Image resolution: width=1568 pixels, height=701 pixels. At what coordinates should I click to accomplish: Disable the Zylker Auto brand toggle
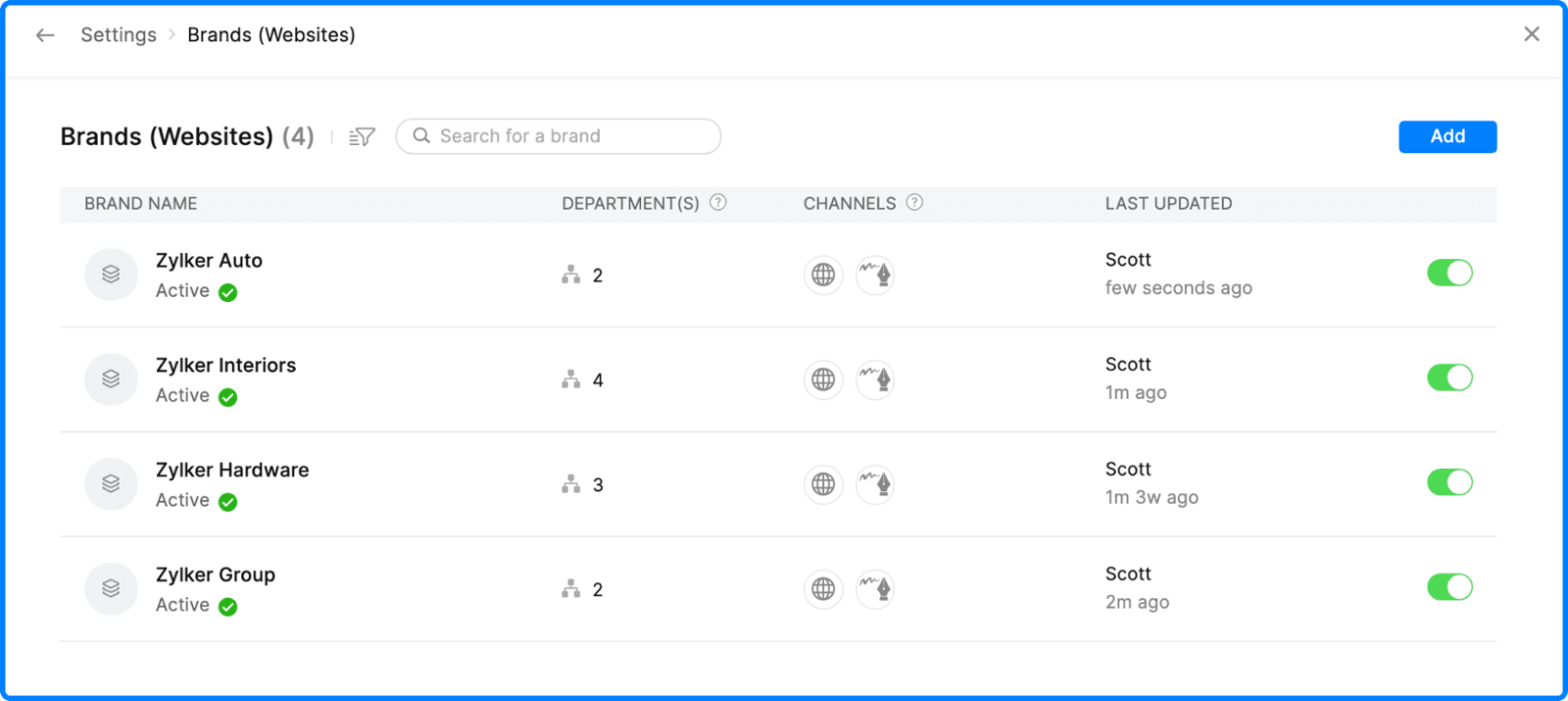pos(1449,274)
